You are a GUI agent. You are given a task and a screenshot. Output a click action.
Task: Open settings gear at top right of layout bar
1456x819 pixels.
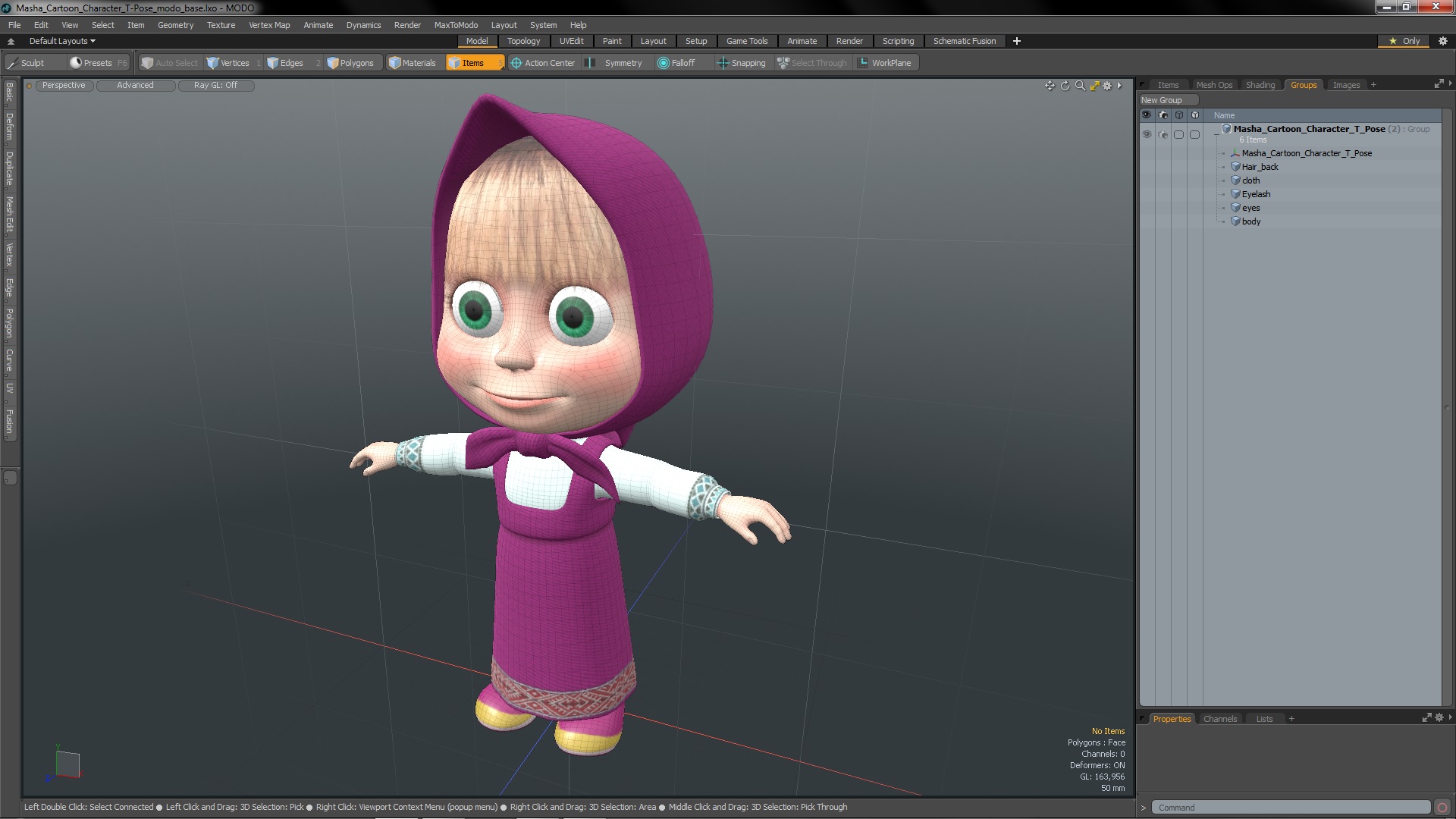click(1443, 41)
